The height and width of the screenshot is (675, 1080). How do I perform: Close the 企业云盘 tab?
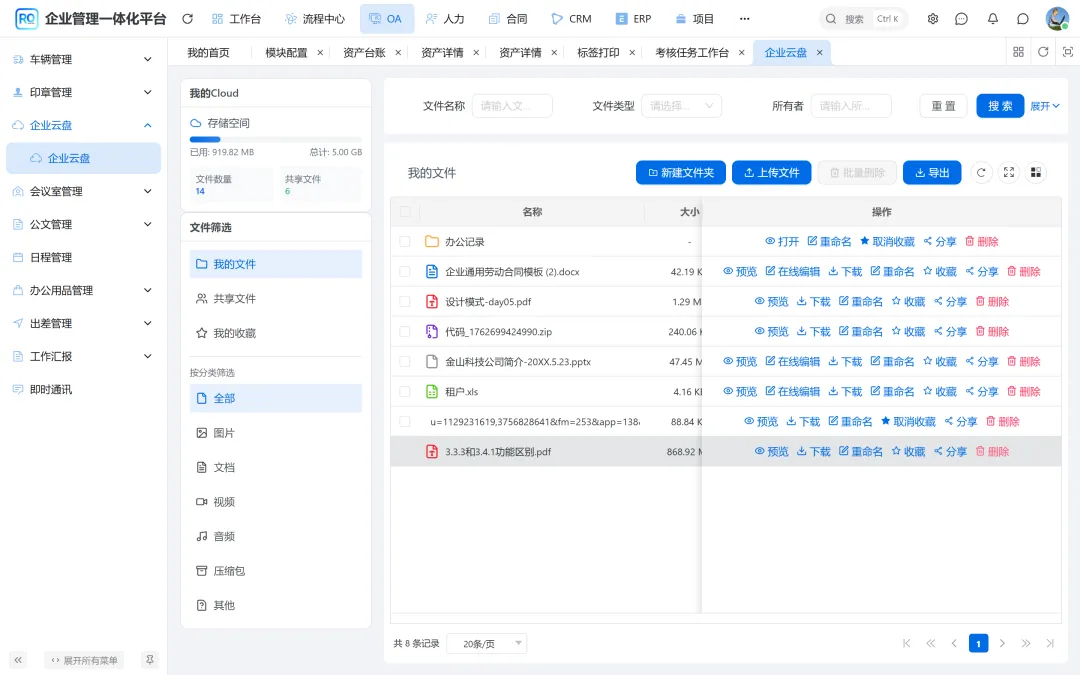[820, 52]
